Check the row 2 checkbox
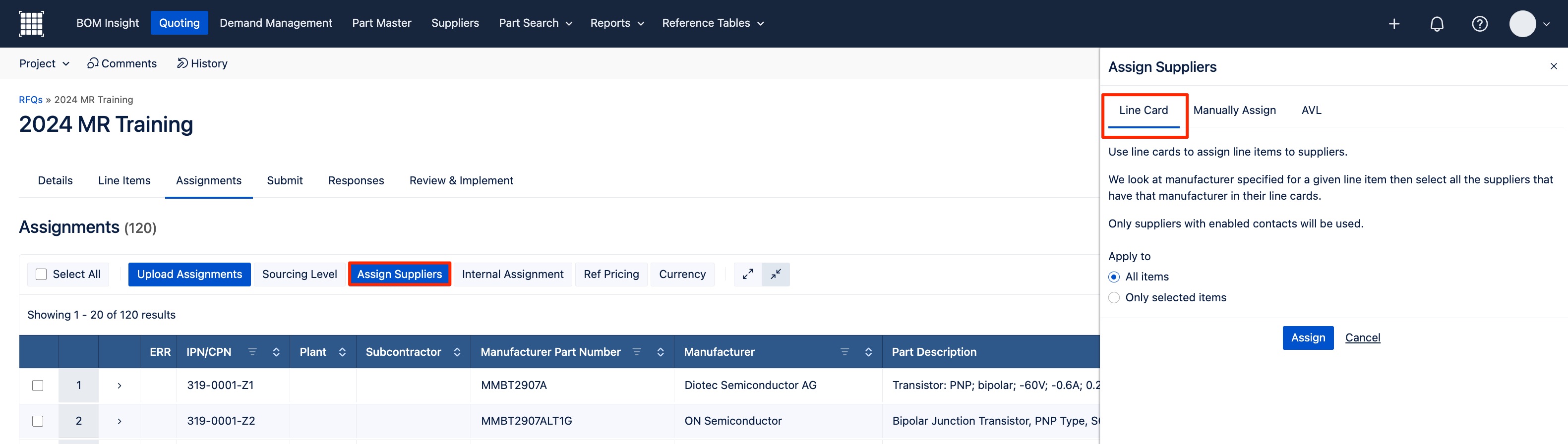Image resolution: width=1568 pixels, height=444 pixels. pyautogui.click(x=38, y=421)
